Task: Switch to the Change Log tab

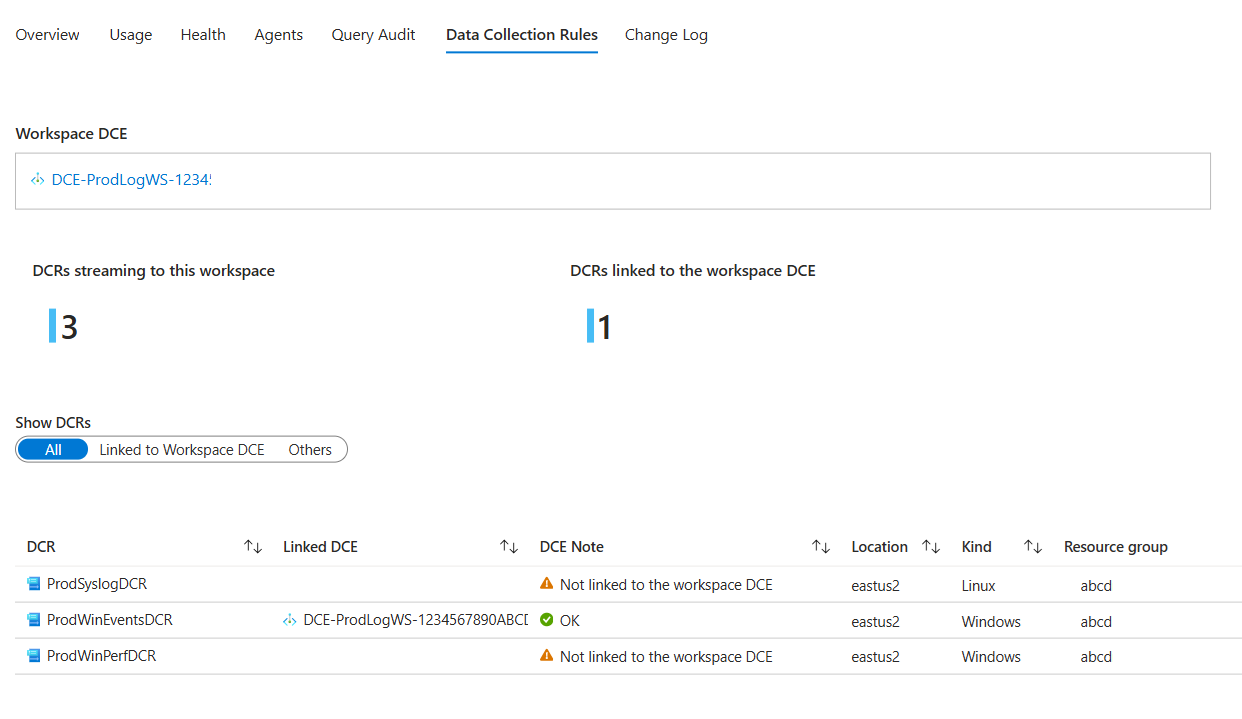Action: click(666, 35)
